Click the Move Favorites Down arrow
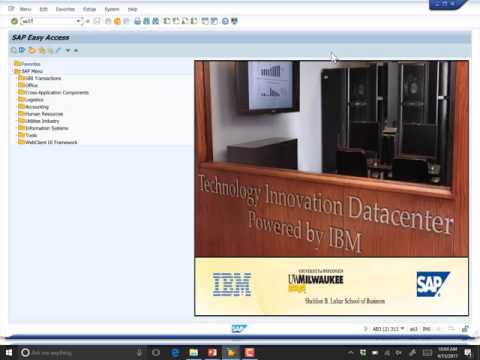The width and height of the screenshot is (480, 360). coord(68,51)
